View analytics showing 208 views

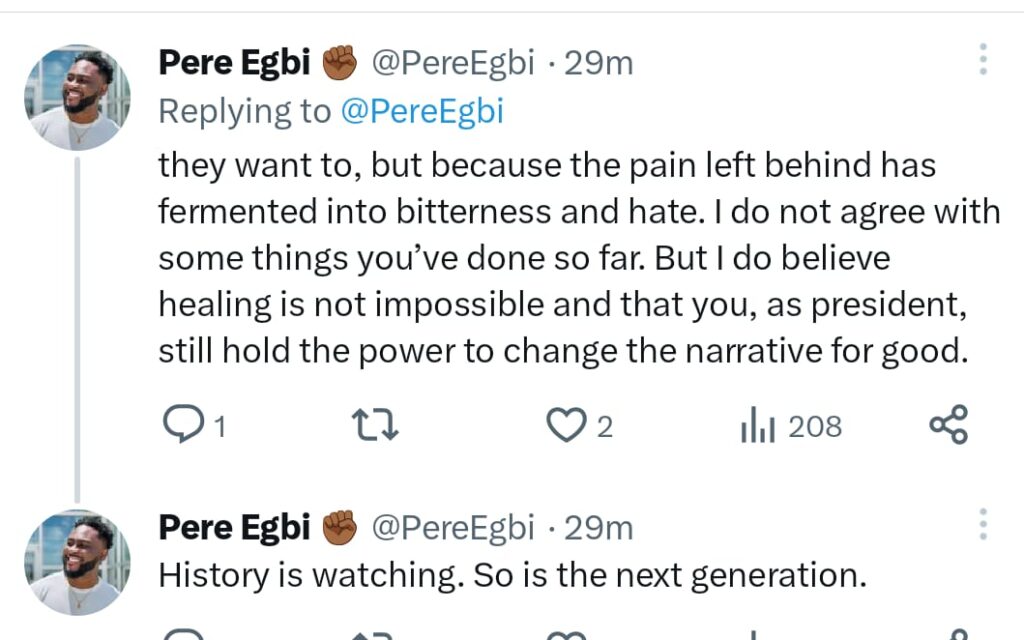click(x=757, y=427)
